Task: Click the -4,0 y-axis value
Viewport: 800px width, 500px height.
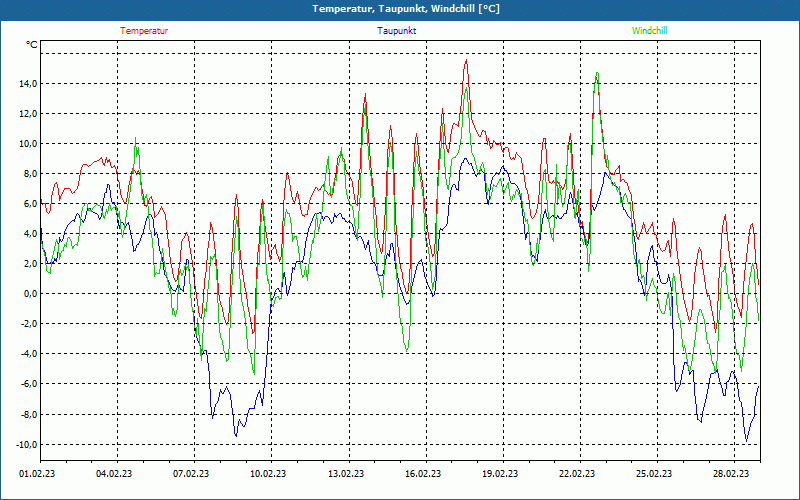Action: (29, 354)
